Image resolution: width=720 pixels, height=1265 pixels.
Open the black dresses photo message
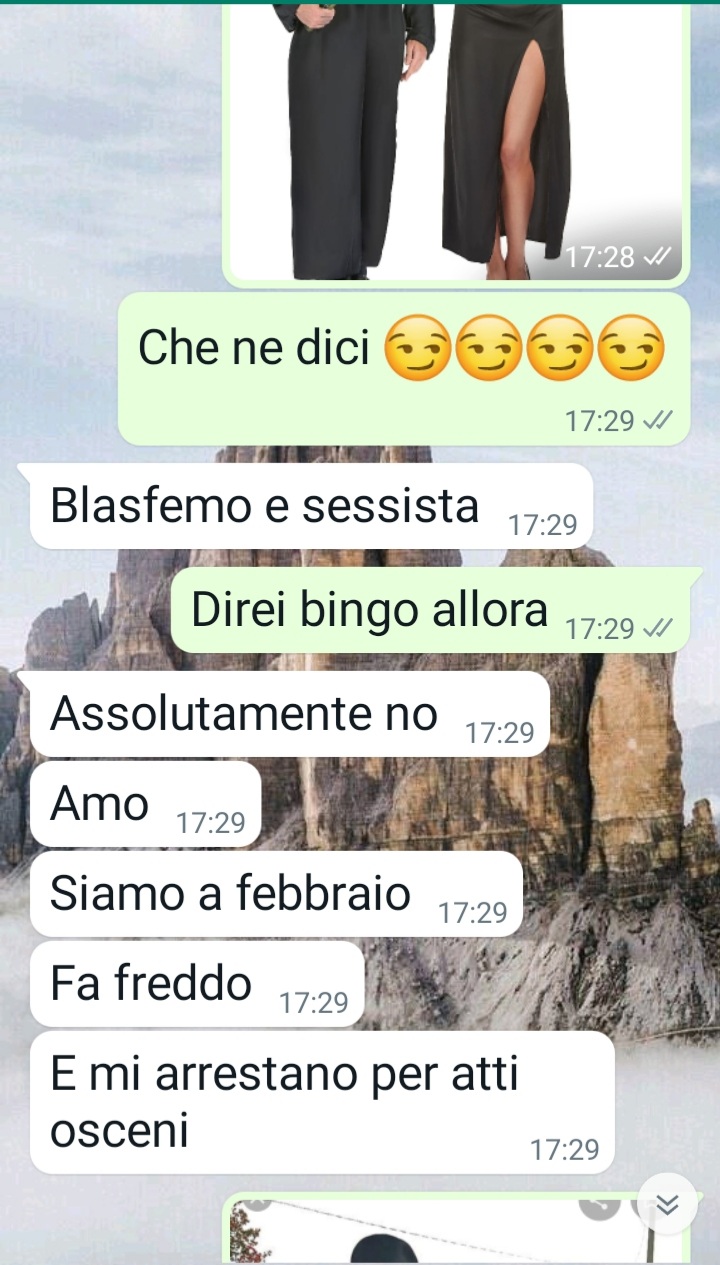tap(456, 140)
